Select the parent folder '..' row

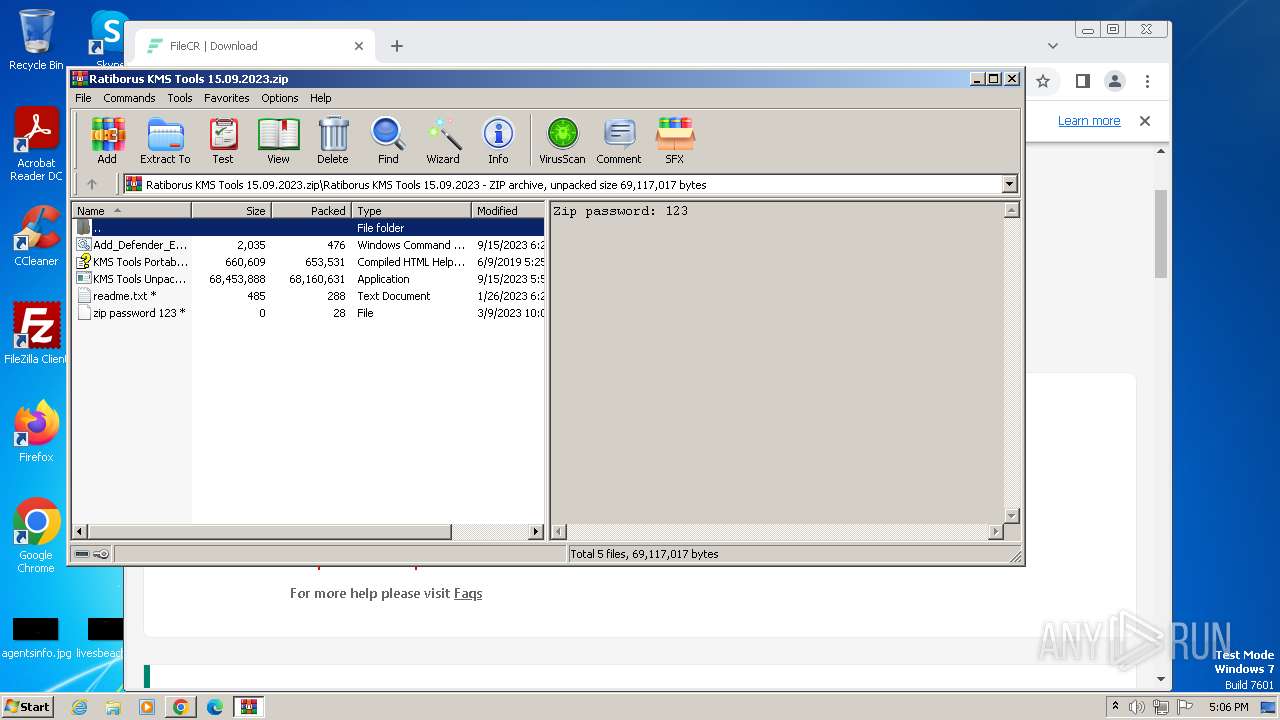[x=308, y=228]
